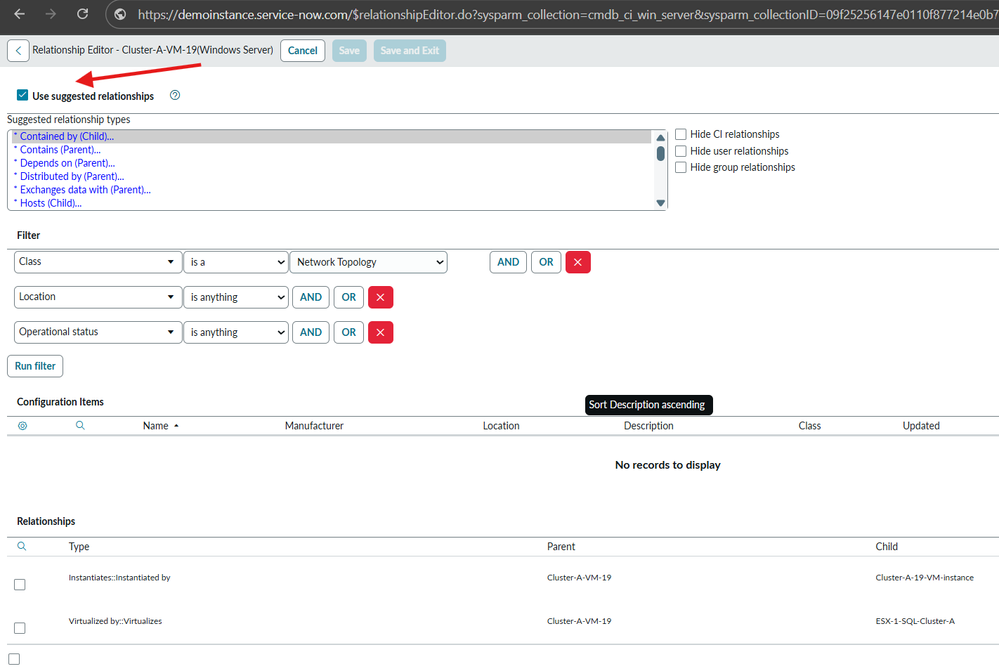Click OR on the Class filter row
999x669 pixels.
[546, 262]
